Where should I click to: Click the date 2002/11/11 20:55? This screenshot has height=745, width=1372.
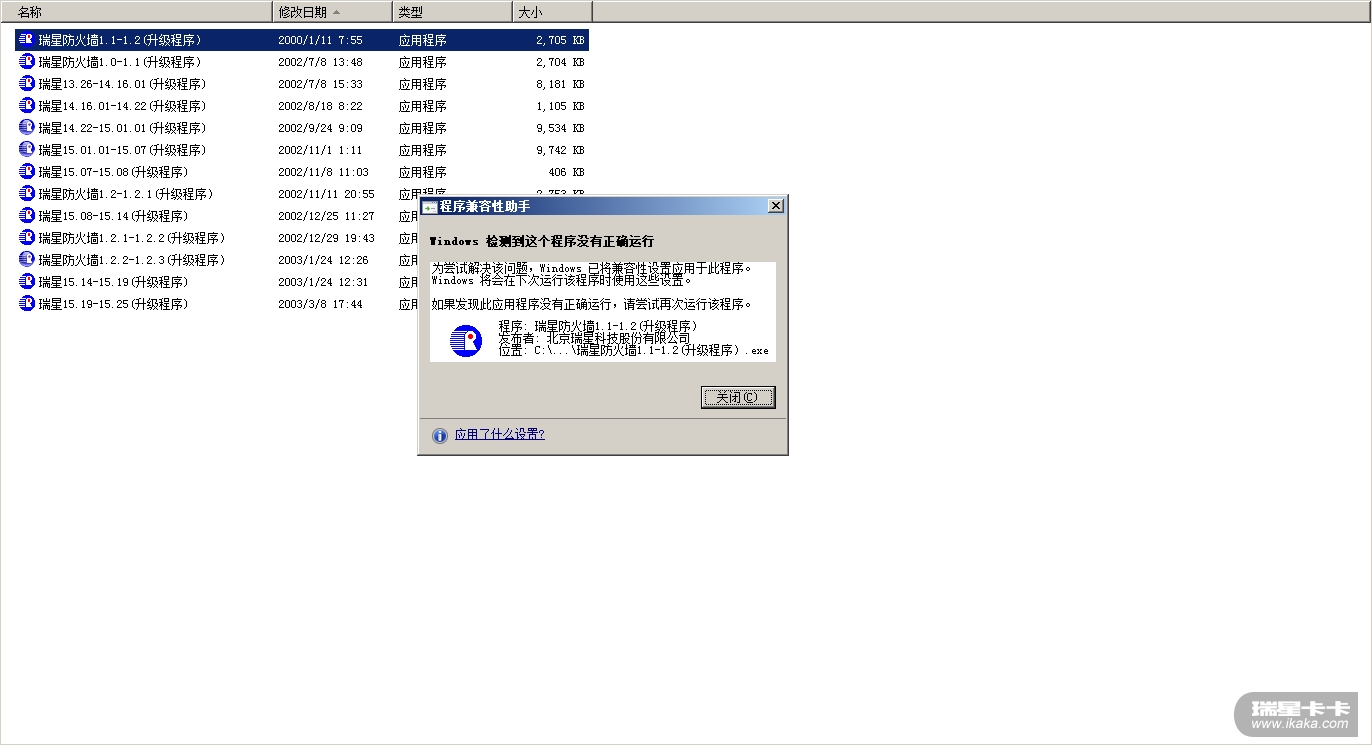click(x=326, y=195)
